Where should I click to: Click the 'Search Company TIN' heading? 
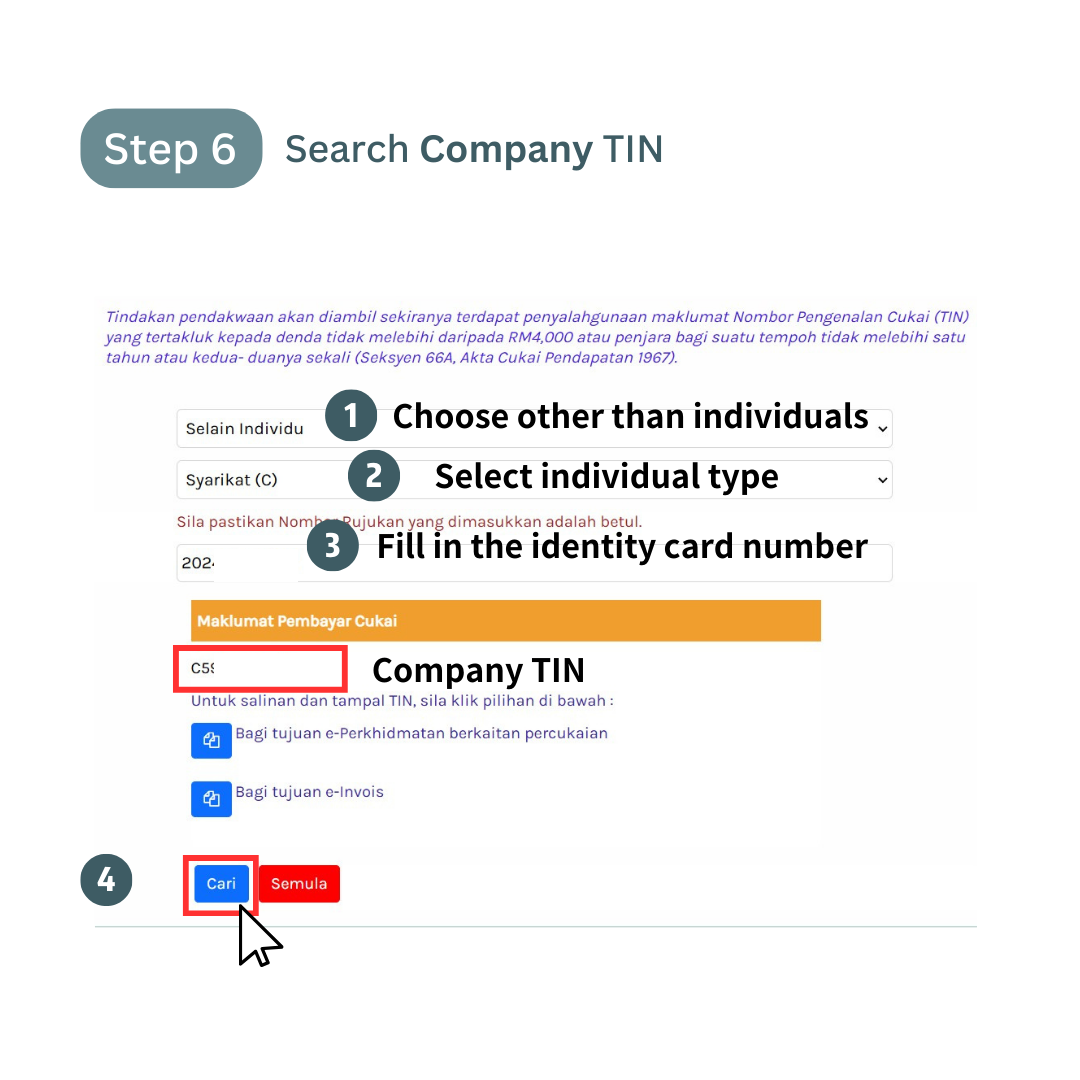(474, 149)
